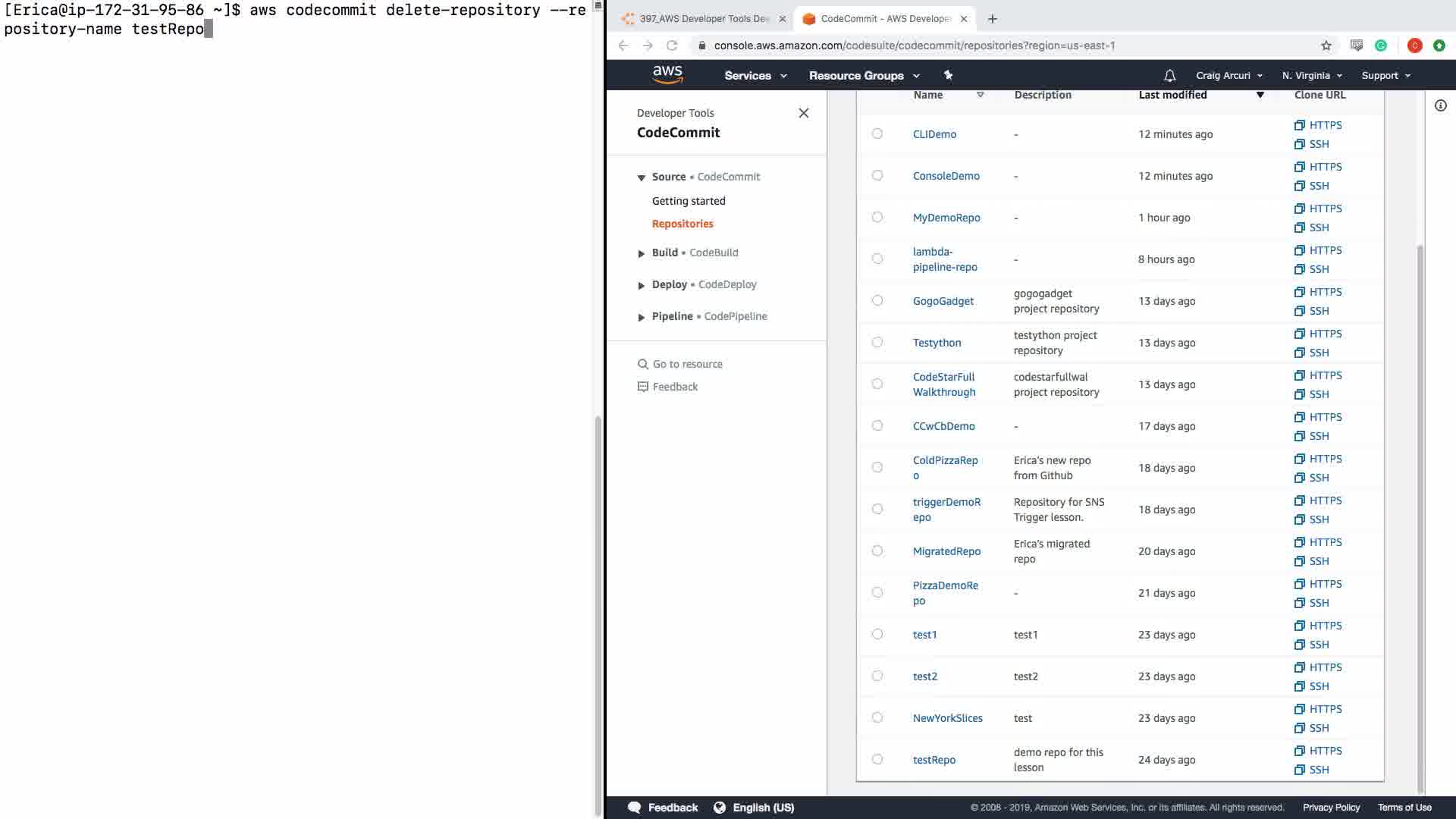Screen dimensions: 1456x819
Task: Open the N. Virginia region dropdown
Action: [x=1312, y=76]
